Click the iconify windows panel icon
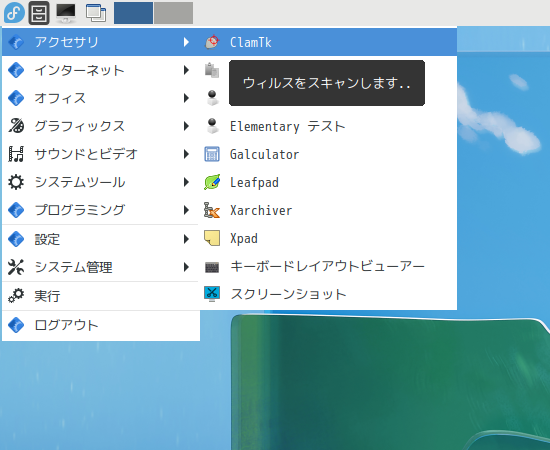 point(96,13)
